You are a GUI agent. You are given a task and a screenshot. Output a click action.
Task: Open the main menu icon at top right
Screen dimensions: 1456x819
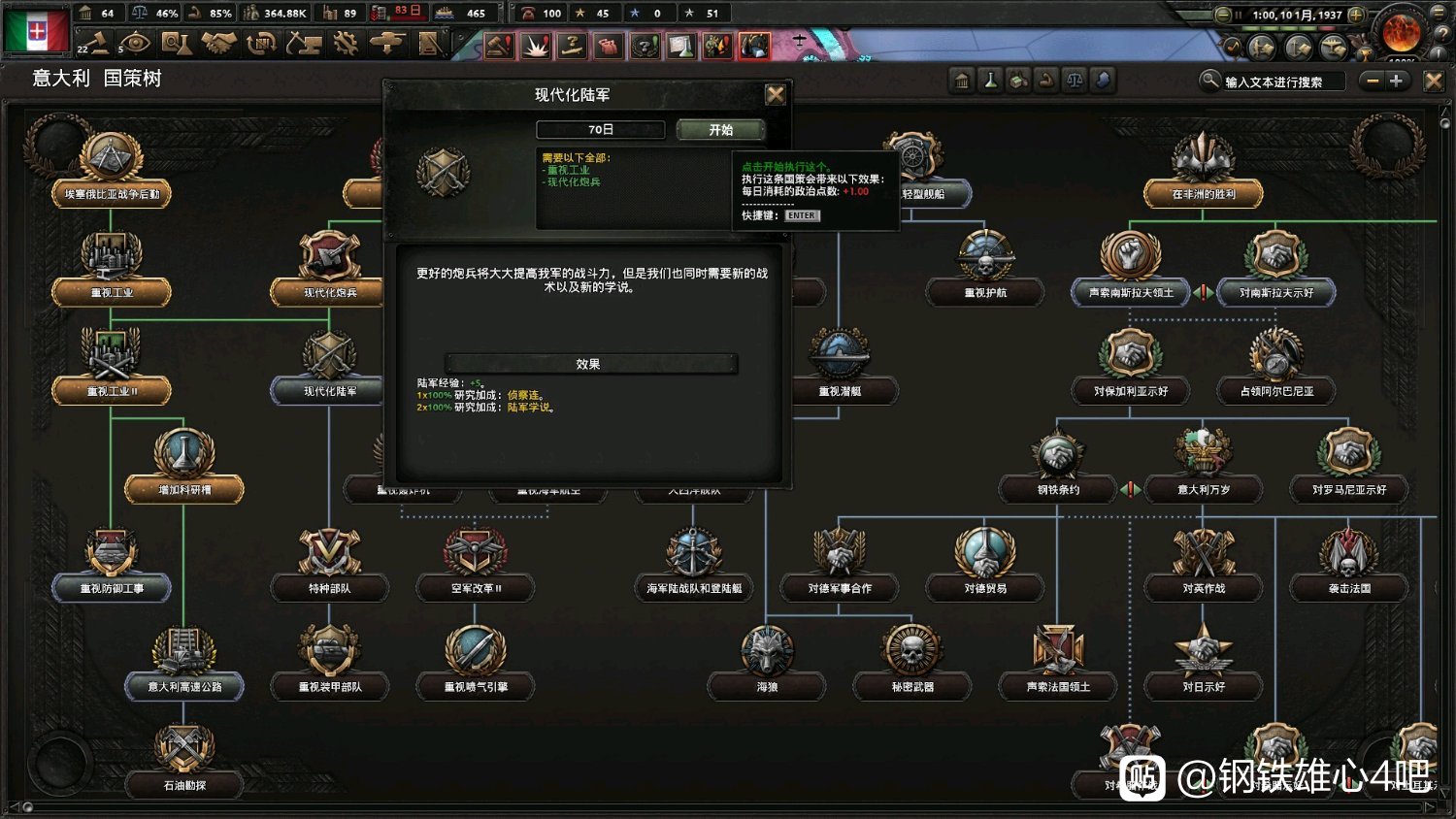(x=1439, y=12)
